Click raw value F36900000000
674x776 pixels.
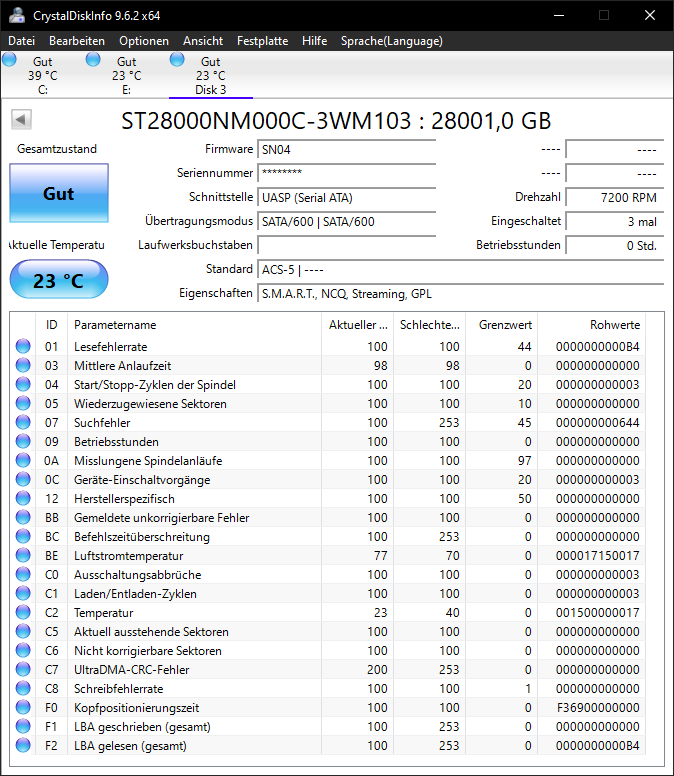click(x=598, y=708)
